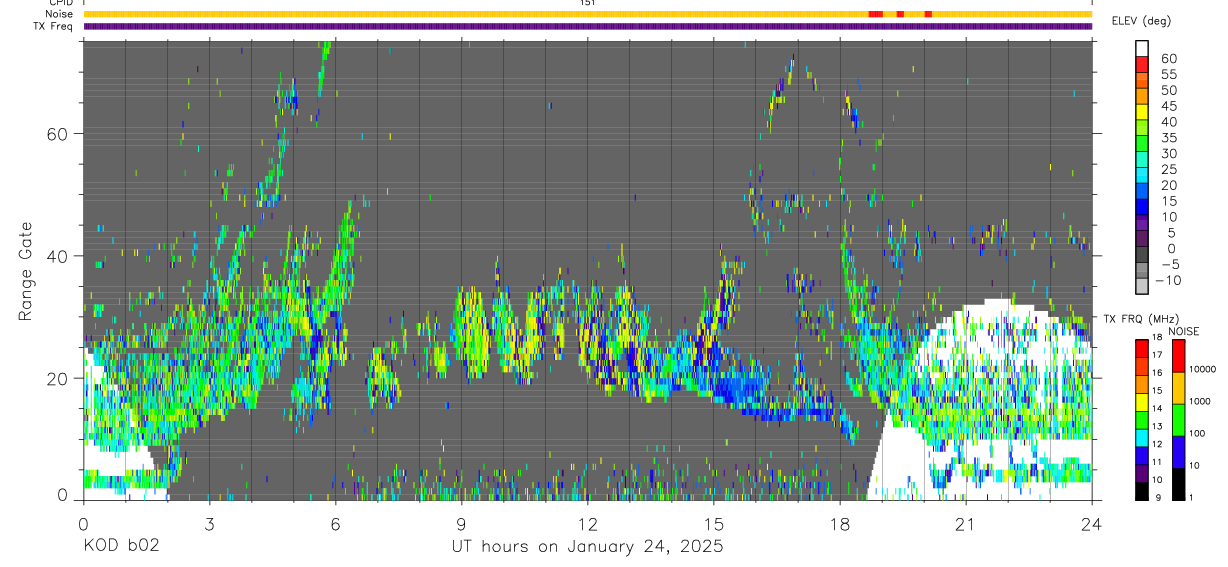Click the 'Range Gate' y-axis title
This screenshot has width=1228, height=567.
click(x=27, y=270)
